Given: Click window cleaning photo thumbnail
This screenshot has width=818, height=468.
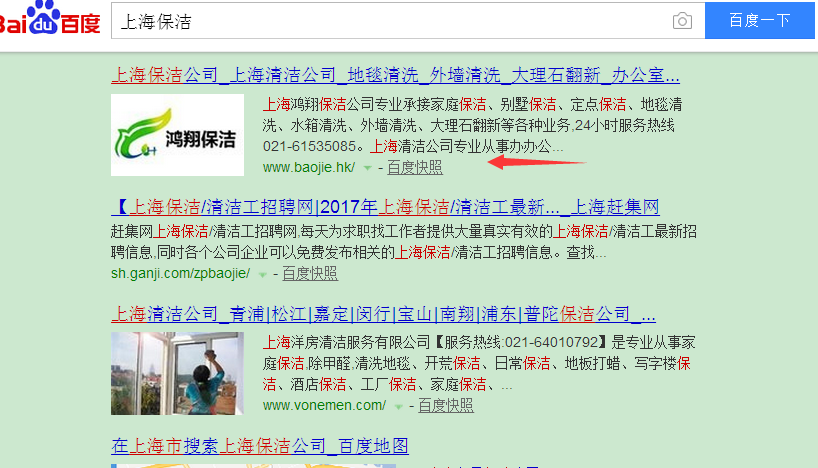Looking at the screenshot, I should coord(177,374).
